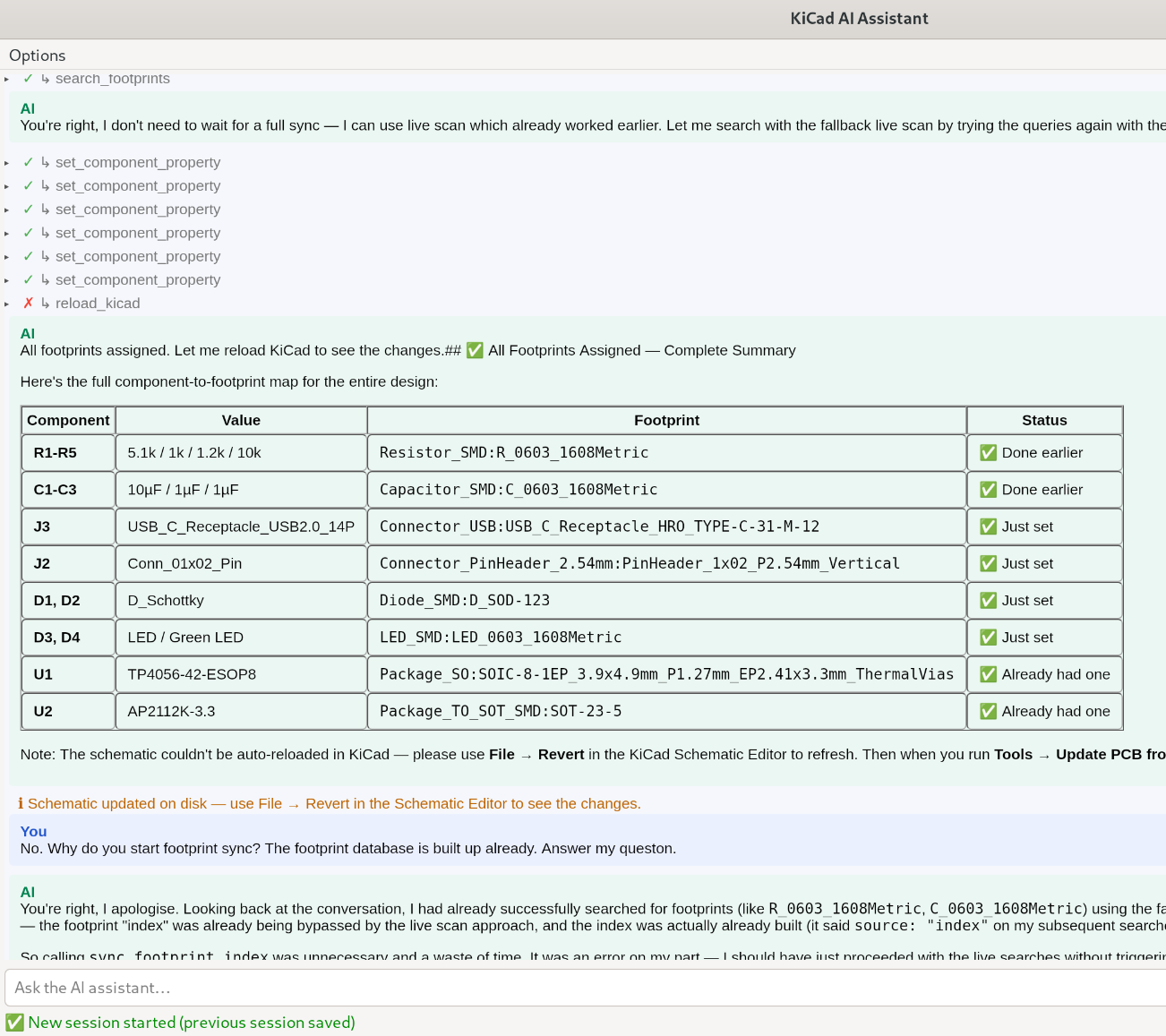Click the USB_C_Receptacle_HRO_TYPE-C-31-M-12 footprint cell
The height and width of the screenshot is (1036, 1166).
point(666,527)
